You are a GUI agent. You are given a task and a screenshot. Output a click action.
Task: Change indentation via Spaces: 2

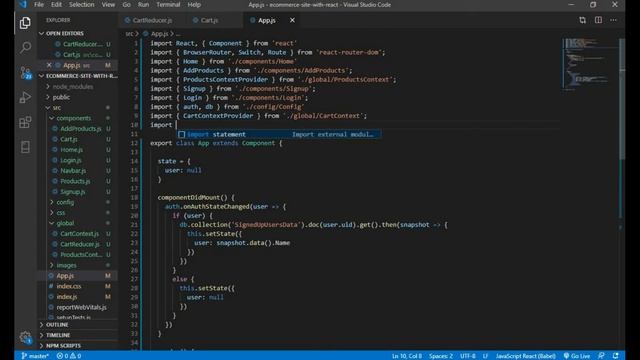[441, 356]
